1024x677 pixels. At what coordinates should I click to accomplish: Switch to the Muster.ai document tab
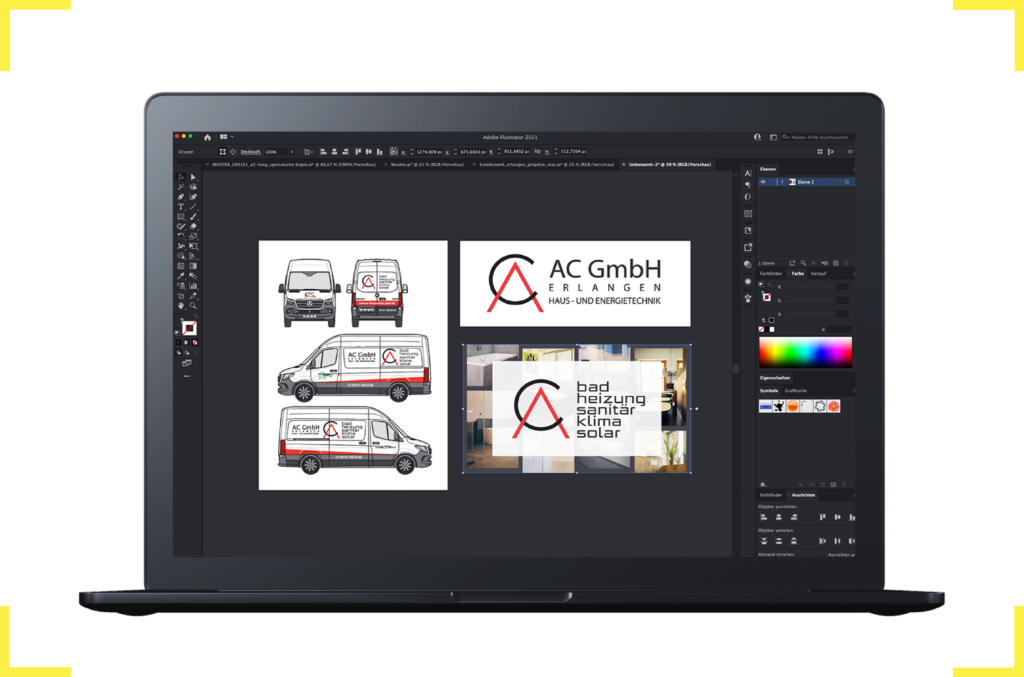pos(427,165)
